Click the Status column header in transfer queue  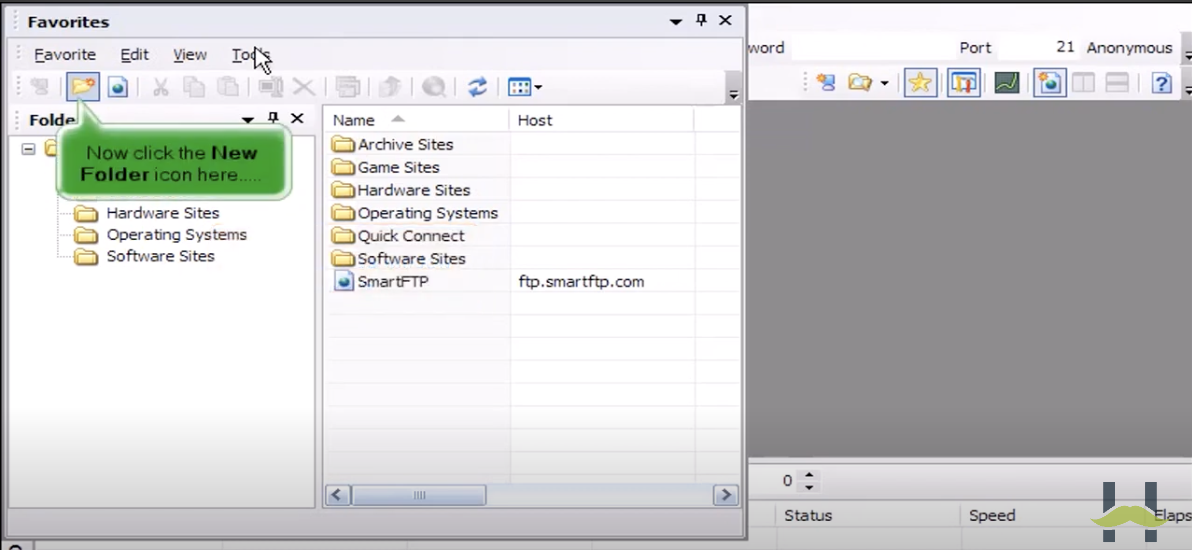click(x=867, y=516)
